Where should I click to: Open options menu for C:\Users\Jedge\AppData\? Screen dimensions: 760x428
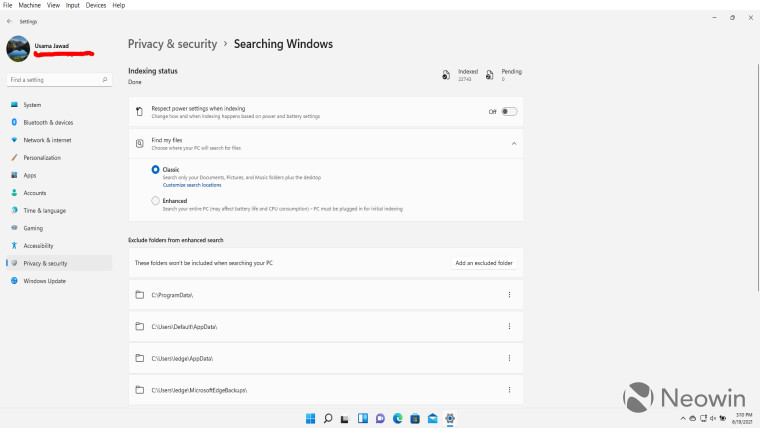point(509,358)
